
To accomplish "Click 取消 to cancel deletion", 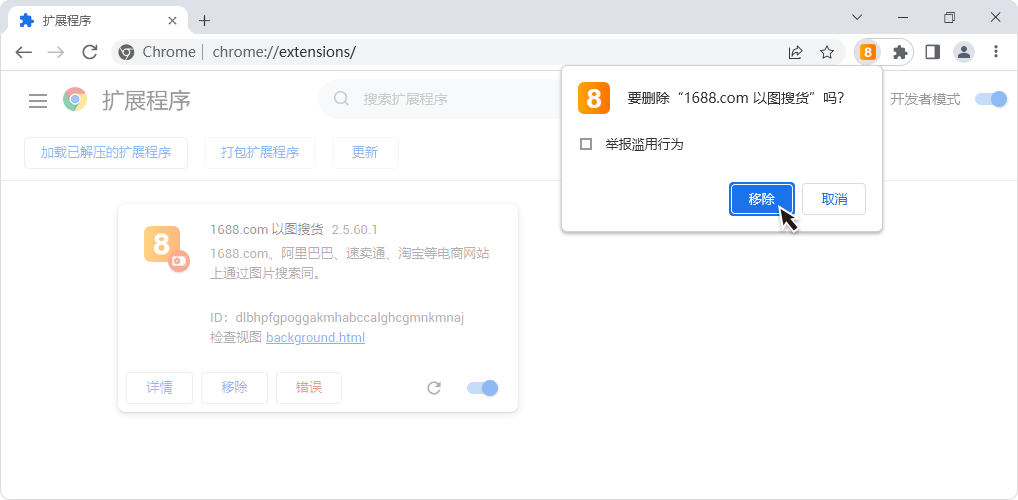I will point(834,199).
